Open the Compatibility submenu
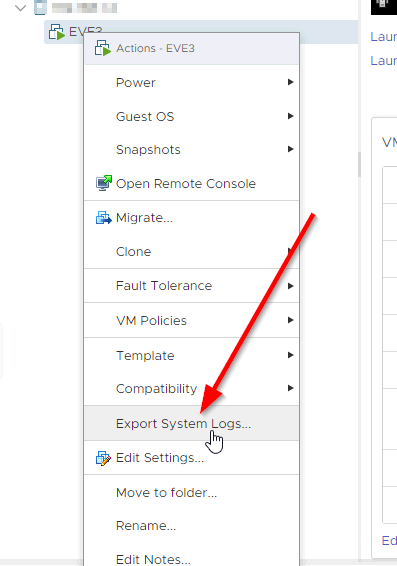The image size is (397, 566). 192,389
